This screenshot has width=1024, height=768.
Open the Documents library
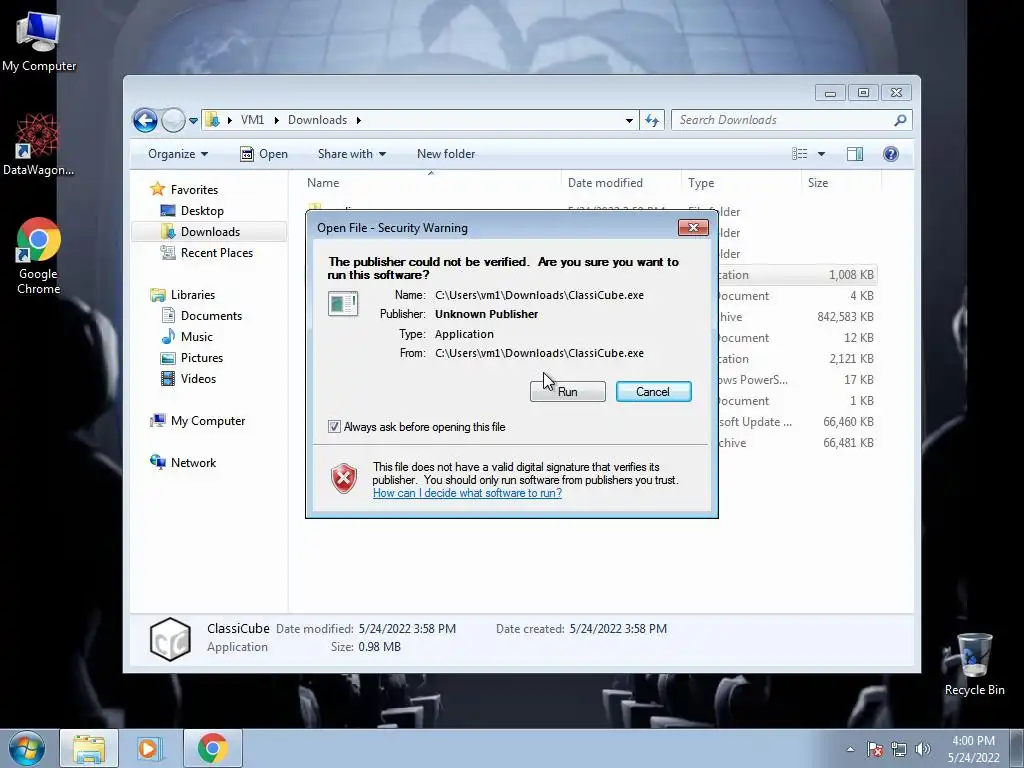211,316
